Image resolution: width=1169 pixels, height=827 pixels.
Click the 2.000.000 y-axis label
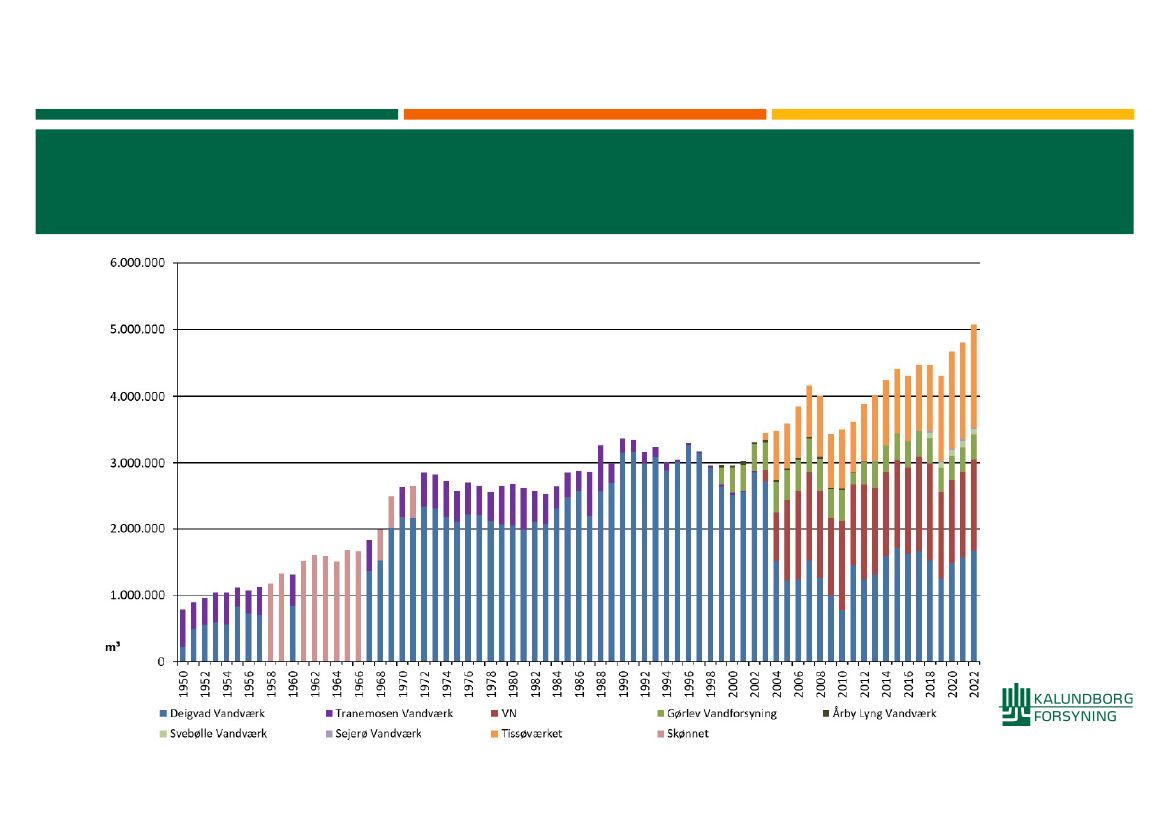point(137,529)
